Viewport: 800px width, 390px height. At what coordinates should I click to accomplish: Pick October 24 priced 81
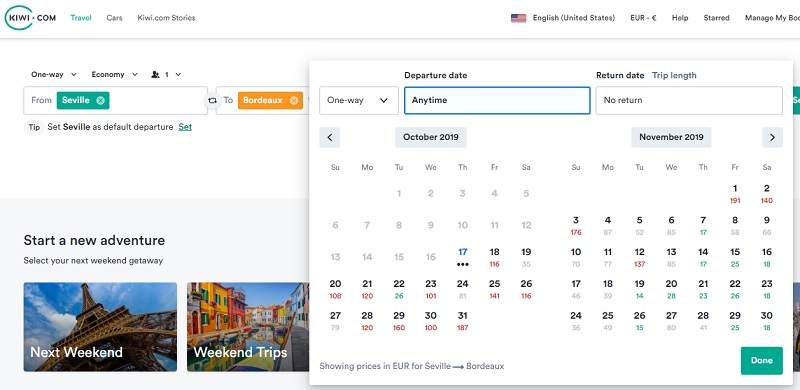[x=463, y=289]
